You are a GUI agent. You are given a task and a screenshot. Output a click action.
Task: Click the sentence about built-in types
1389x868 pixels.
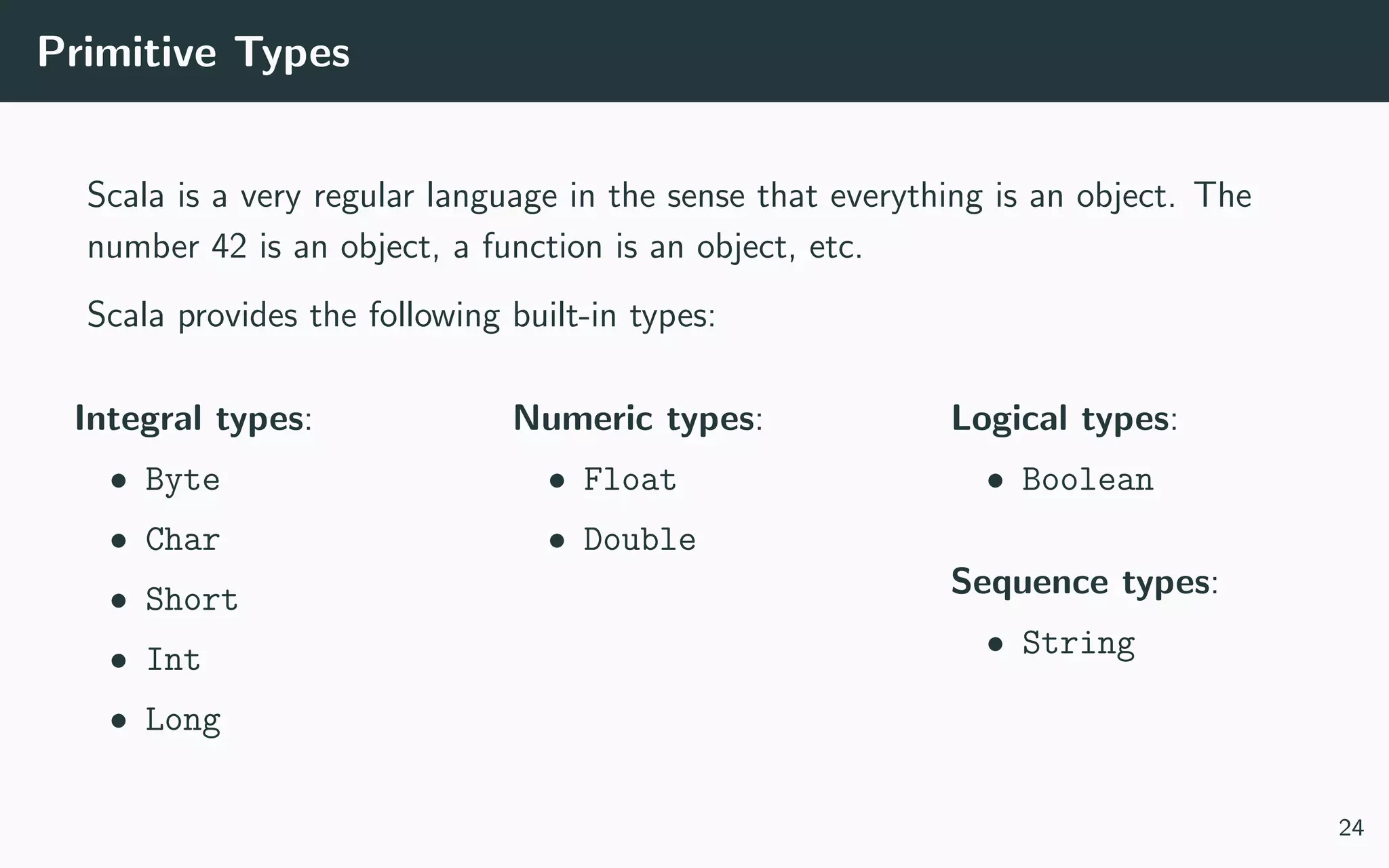[x=401, y=315]
